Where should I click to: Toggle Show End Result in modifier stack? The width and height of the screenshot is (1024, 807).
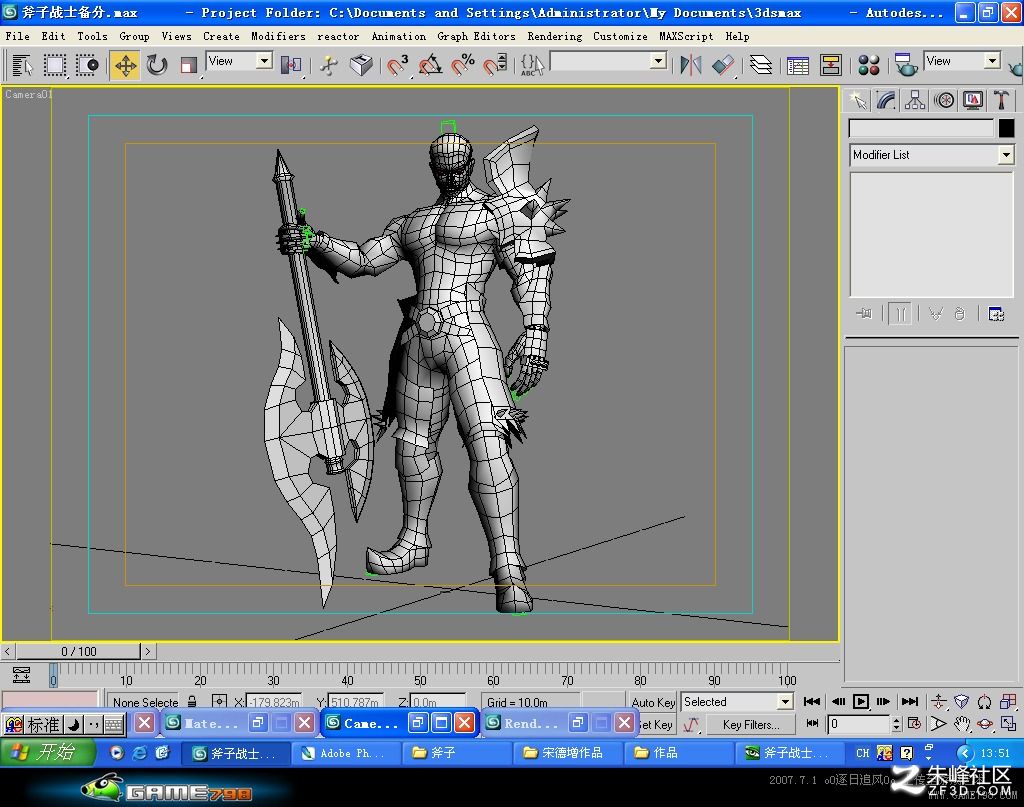pos(900,314)
